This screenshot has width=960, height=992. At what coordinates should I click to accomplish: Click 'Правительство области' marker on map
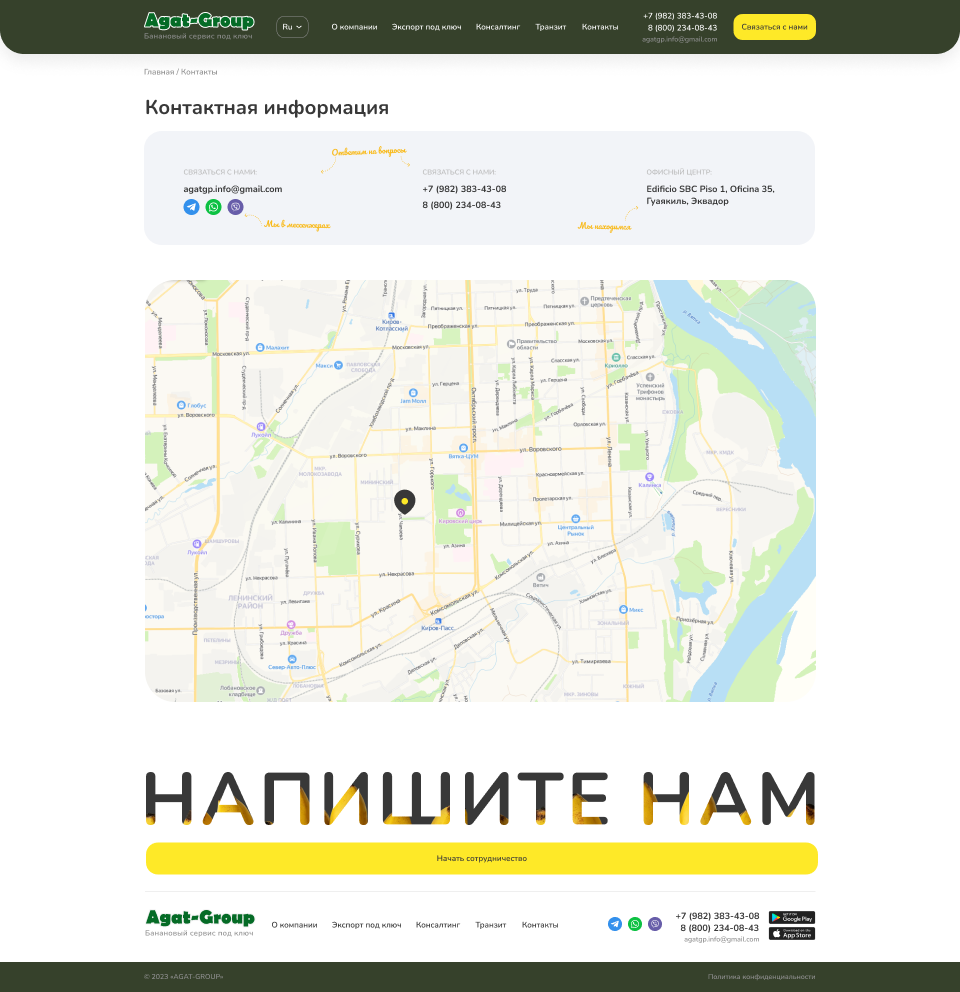click(511, 344)
